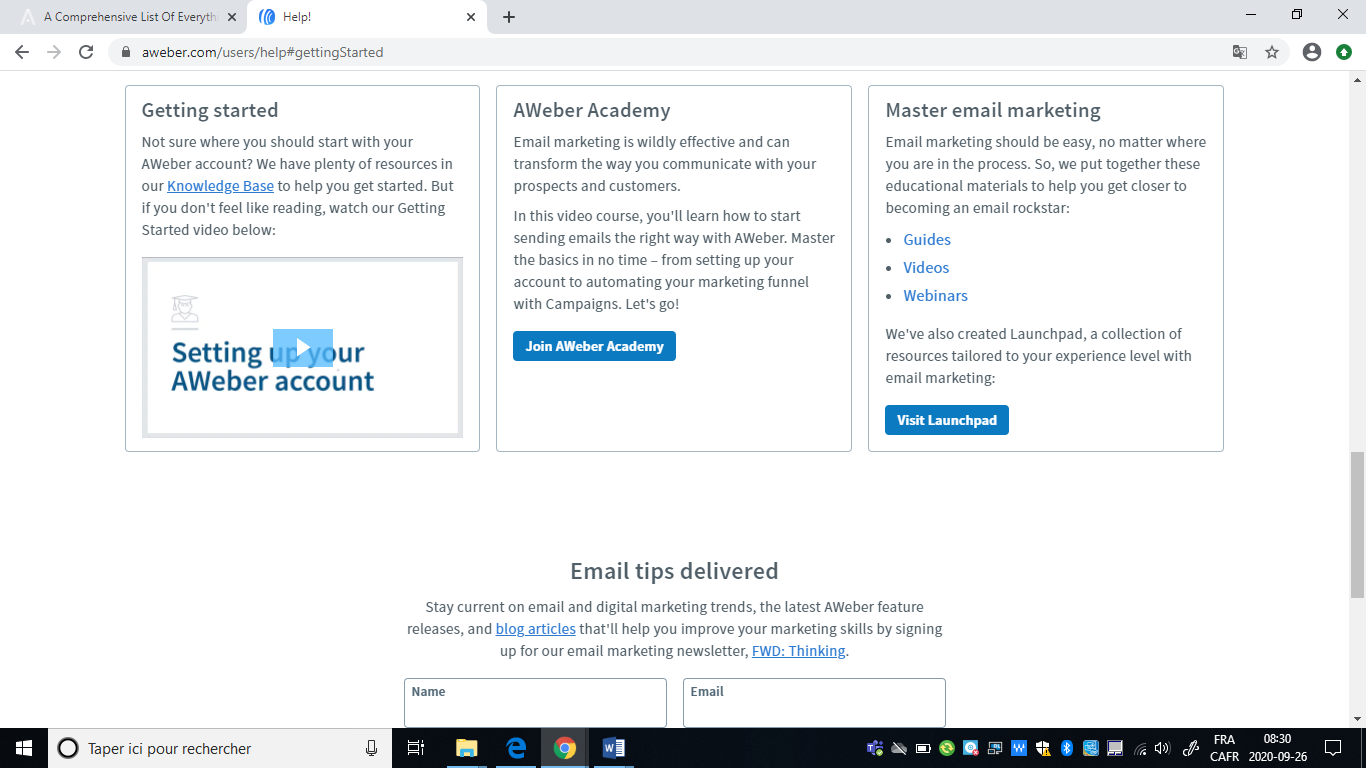Reload the AWeber help page
Screen dimensions: 1366x768
pyautogui.click(x=86, y=52)
